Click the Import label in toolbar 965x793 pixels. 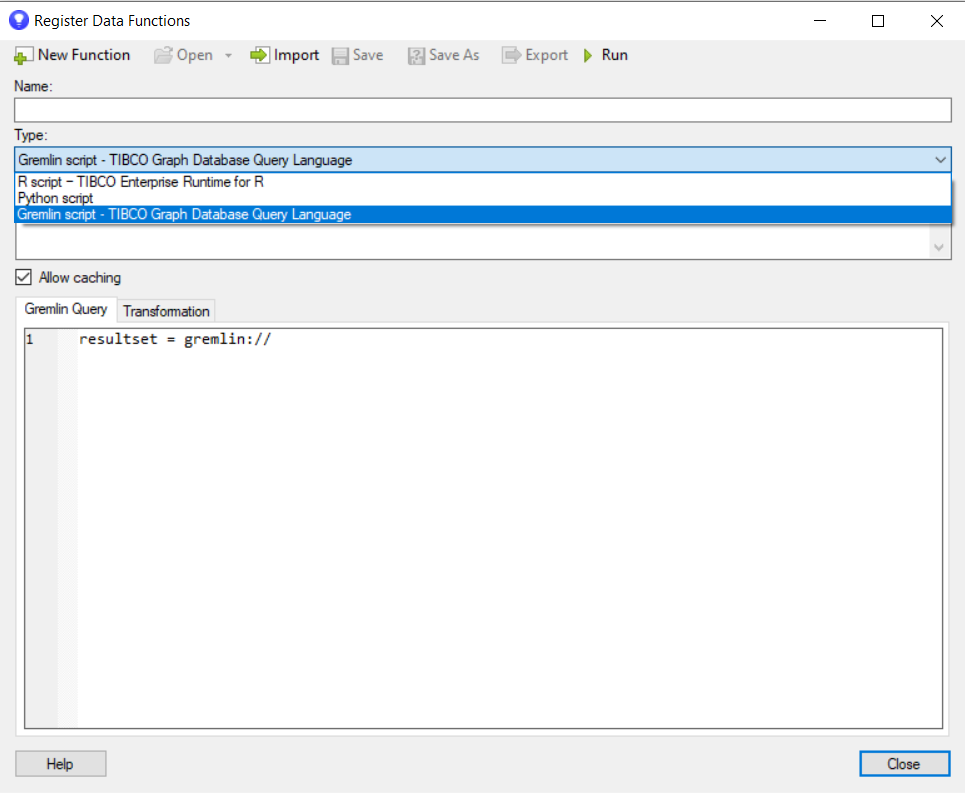pyautogui.click(x=296, y=55)
